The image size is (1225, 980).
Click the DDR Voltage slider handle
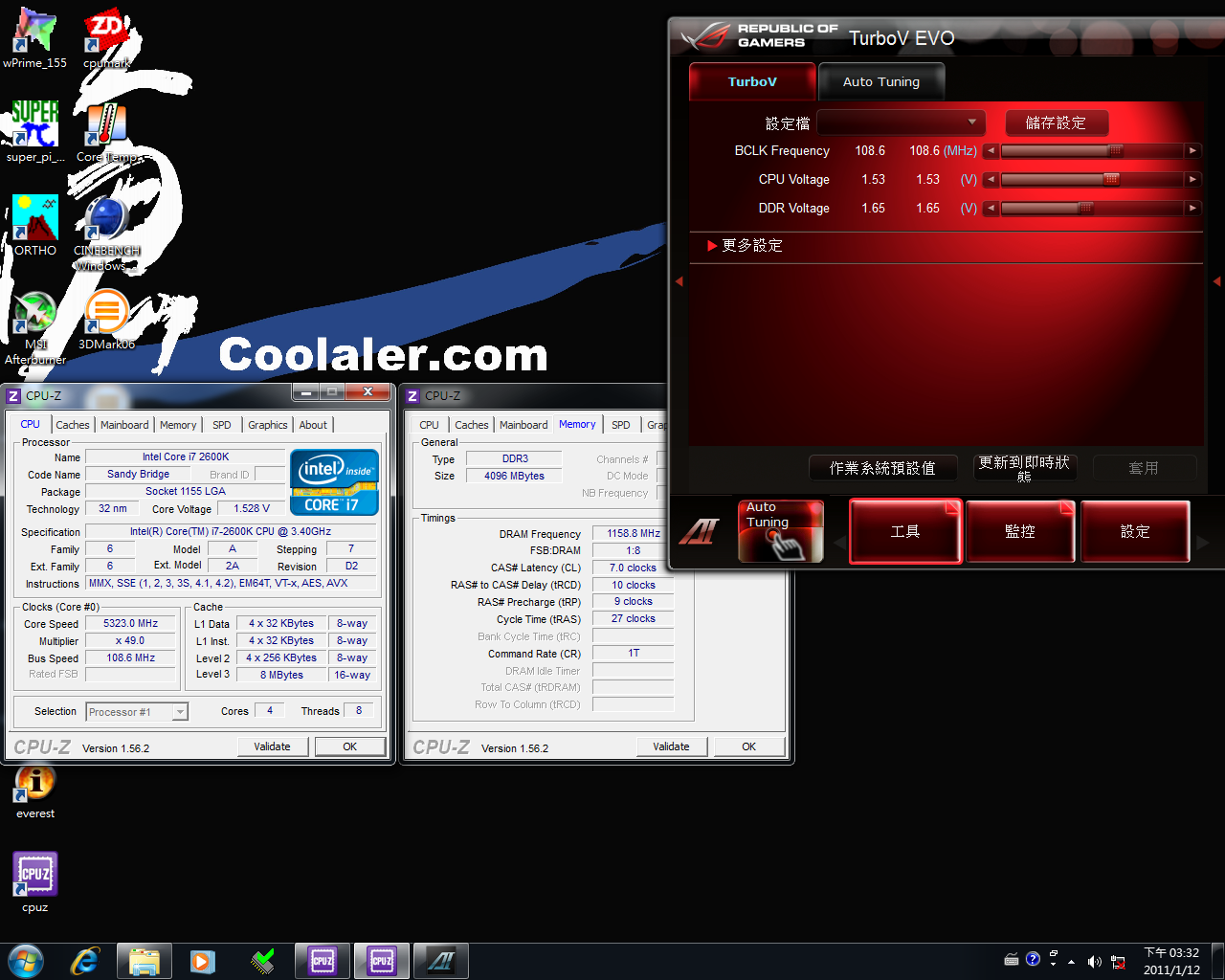click(x=1085, y=209)
